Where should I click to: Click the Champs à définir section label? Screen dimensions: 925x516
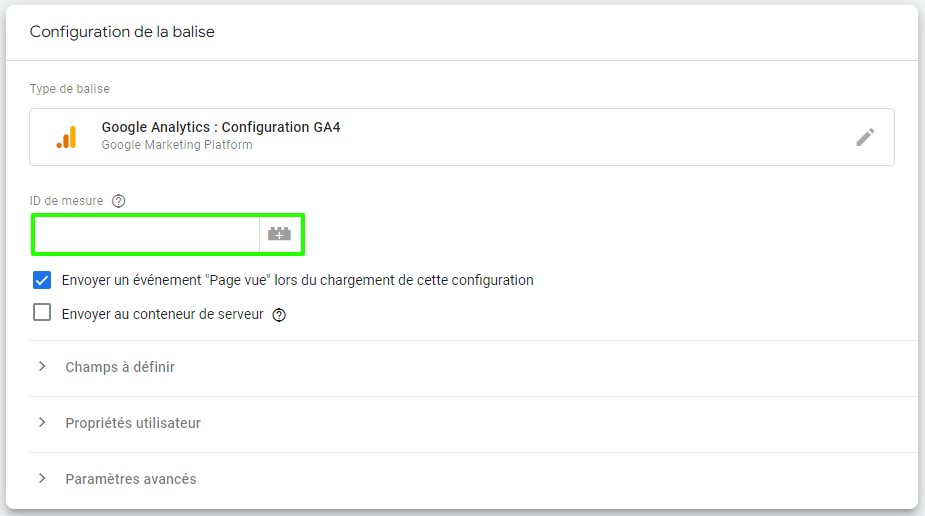(120, 367)
